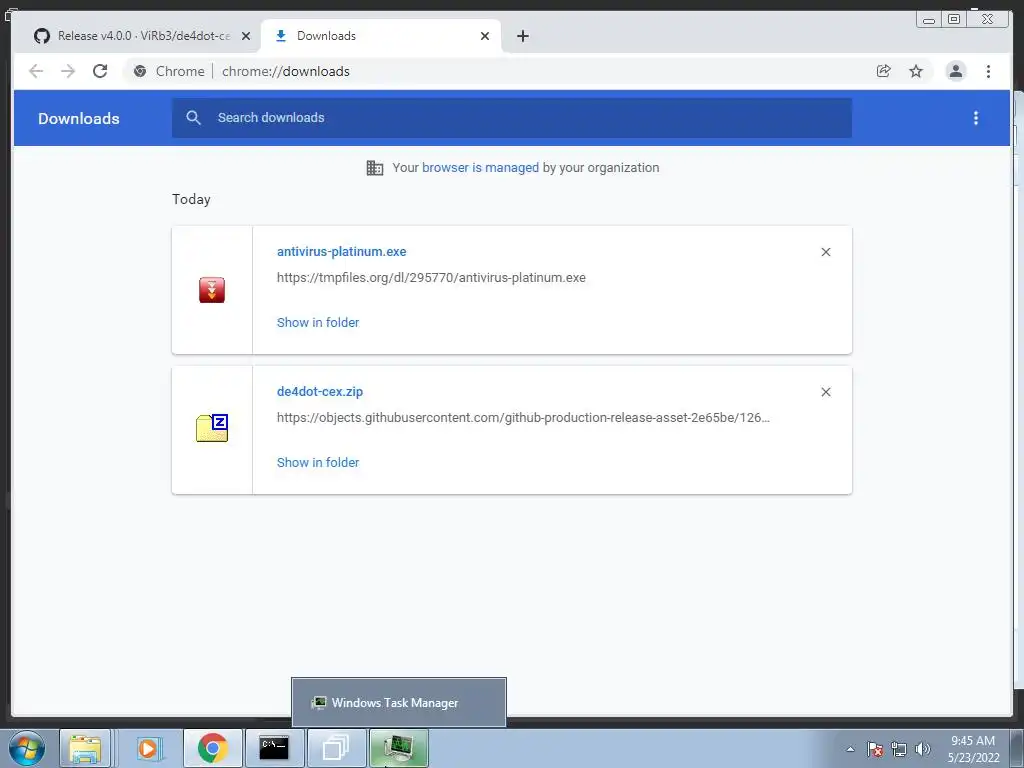Screen dimensions: 1024x768
Task: Close the Release v4.0.0 GitHub tab
Action: click(x=246, y=36)
